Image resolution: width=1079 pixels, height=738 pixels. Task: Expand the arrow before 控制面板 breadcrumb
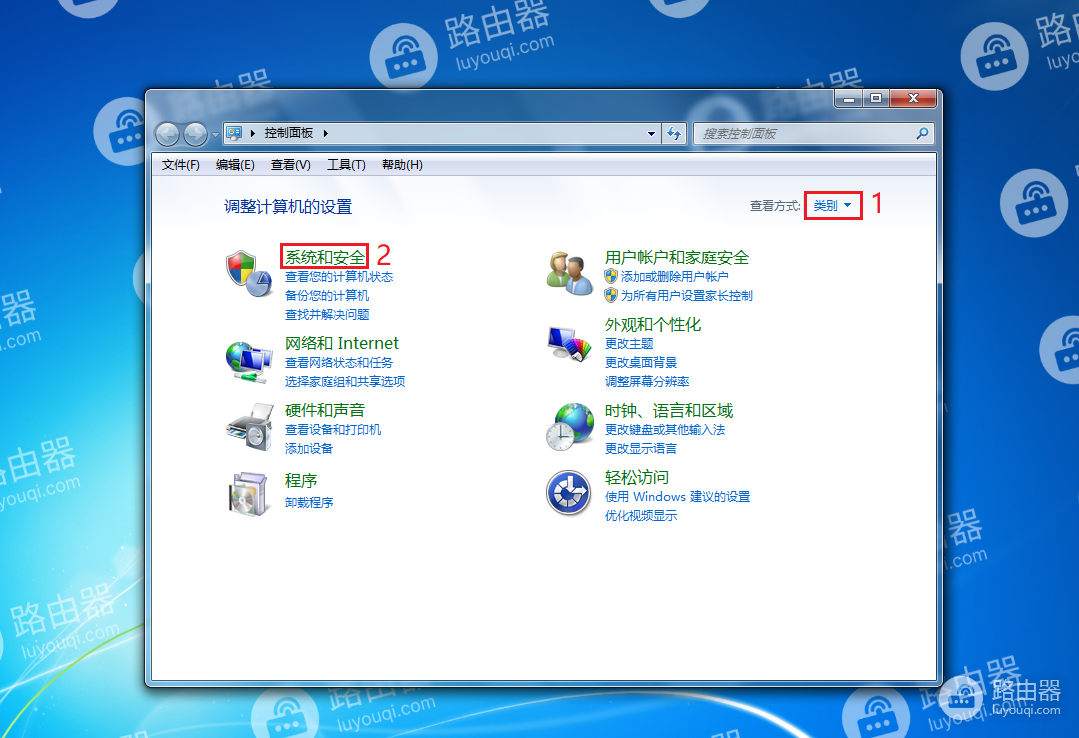point(253,134)
